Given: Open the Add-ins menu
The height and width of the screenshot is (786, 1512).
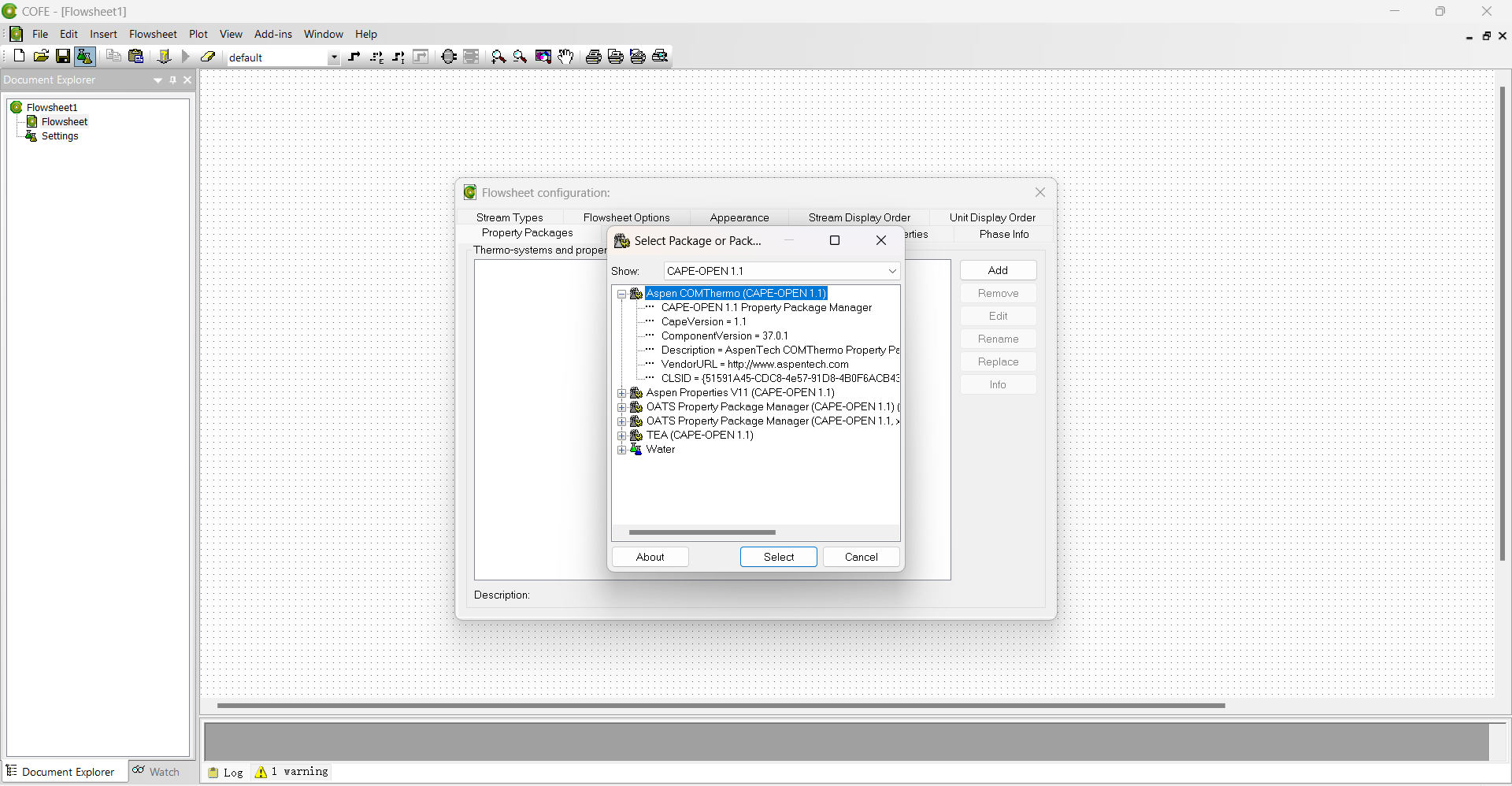Looking at the screenshot, I should click(x=273, y=35).
